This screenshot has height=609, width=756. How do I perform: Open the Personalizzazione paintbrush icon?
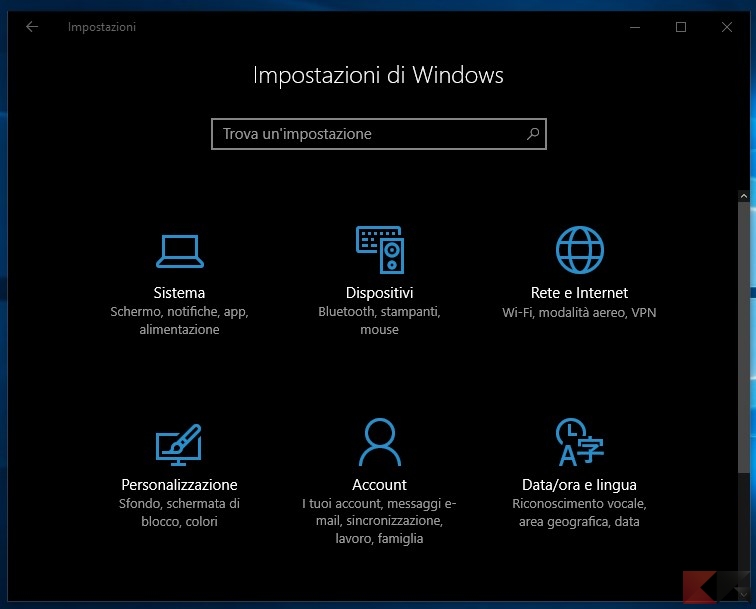[178, 445]
